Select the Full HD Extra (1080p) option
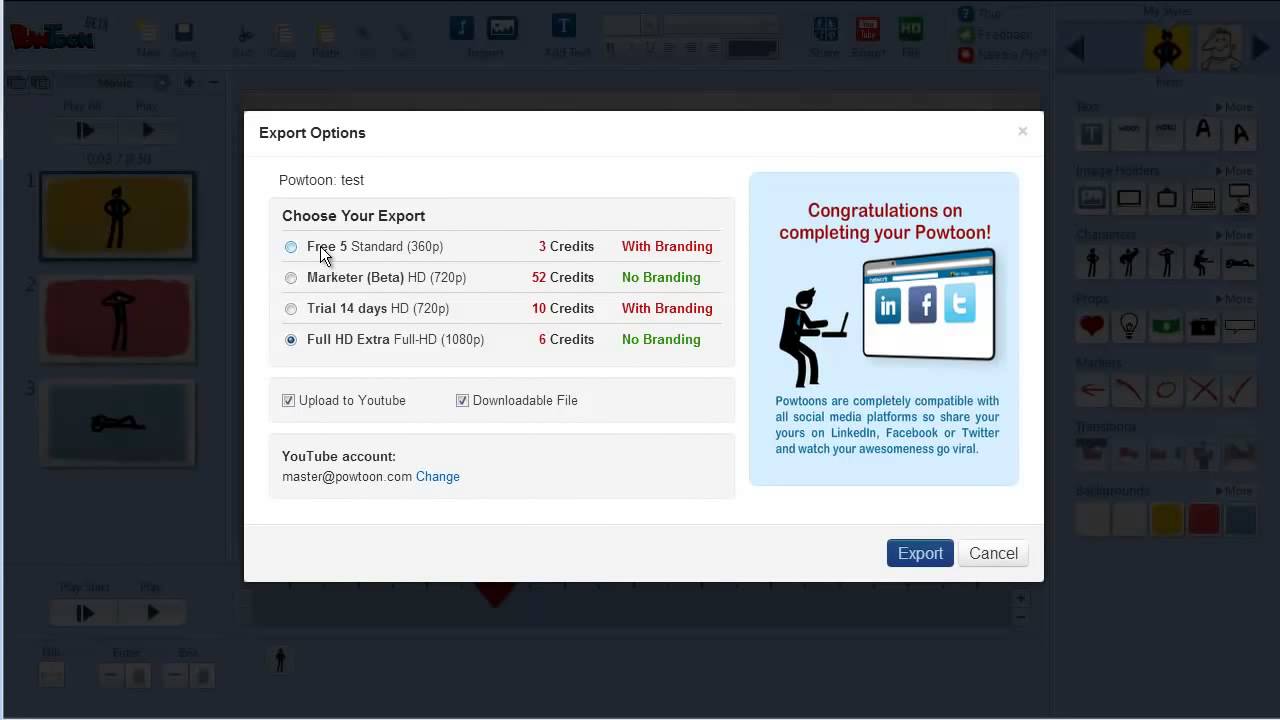The image size is (1280, 720). tap(291, 340)
